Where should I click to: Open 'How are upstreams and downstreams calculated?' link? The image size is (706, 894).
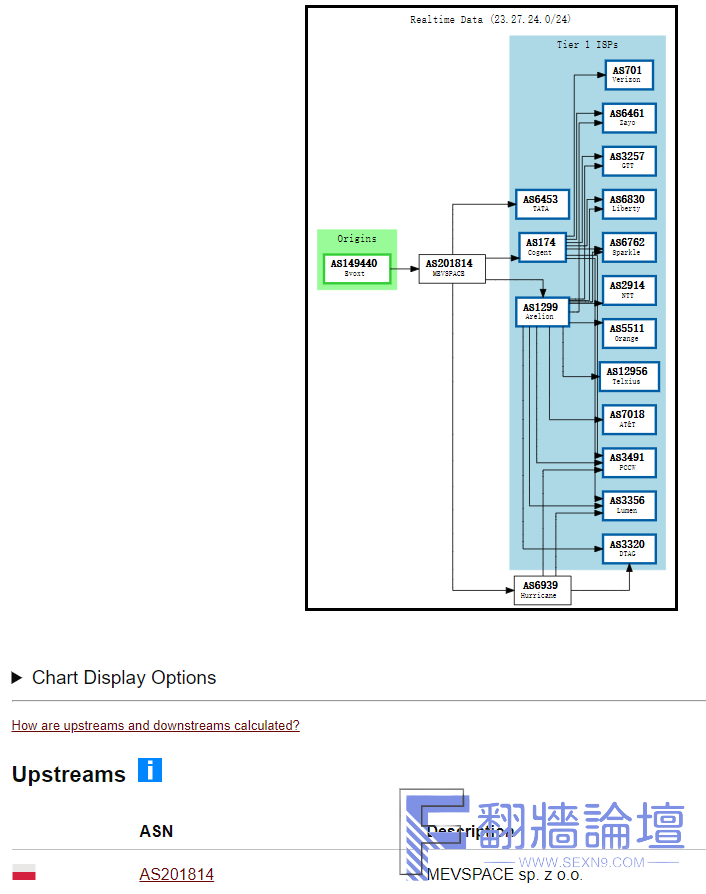pos(156,725)
